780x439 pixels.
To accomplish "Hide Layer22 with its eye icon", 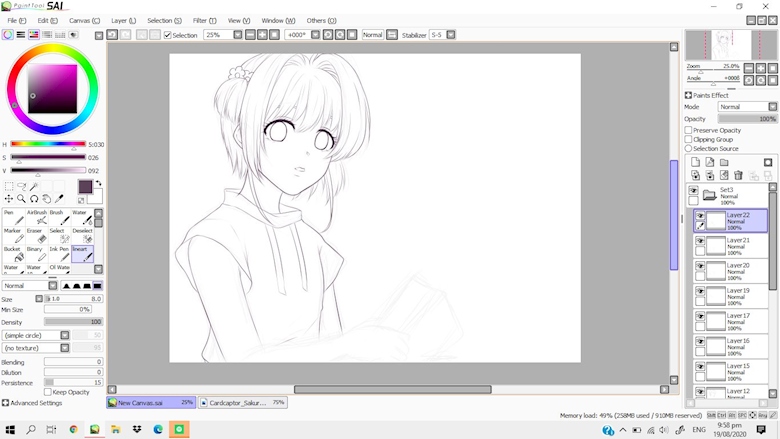I will point(700,216).
